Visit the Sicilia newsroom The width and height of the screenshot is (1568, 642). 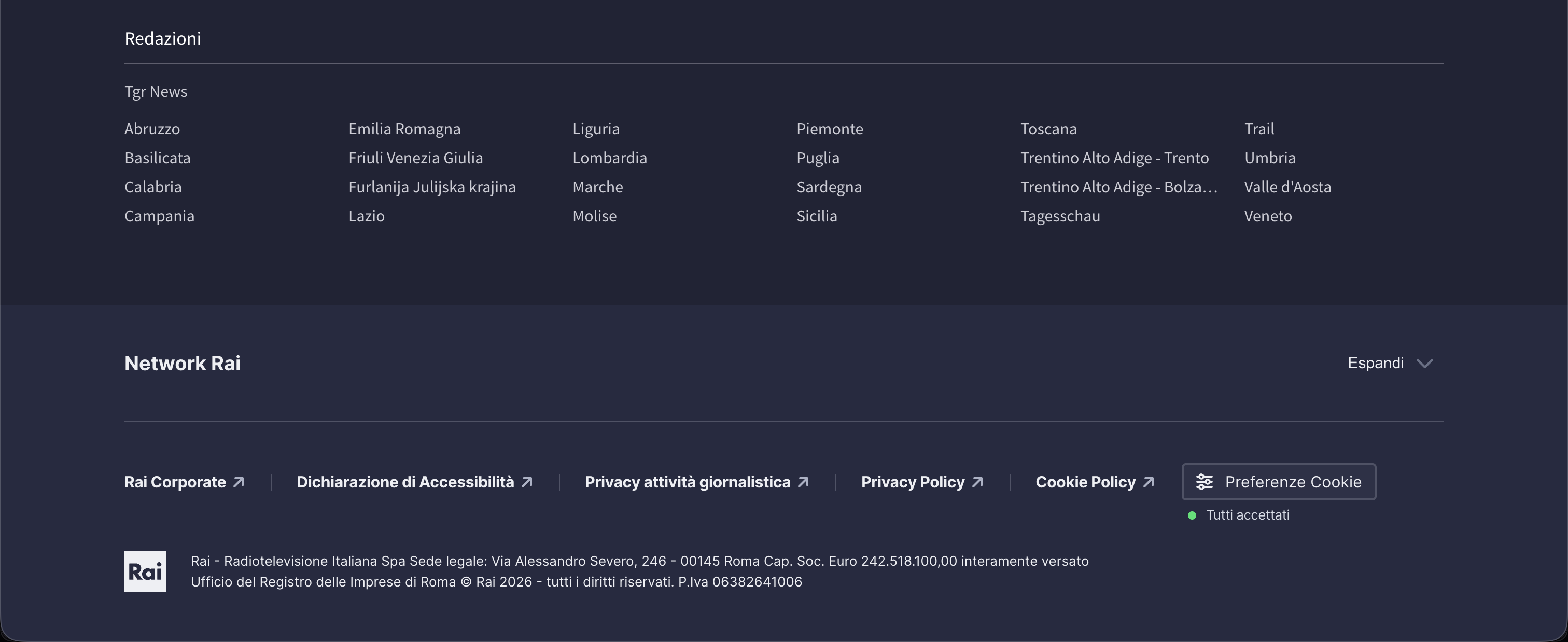[817, 216]
